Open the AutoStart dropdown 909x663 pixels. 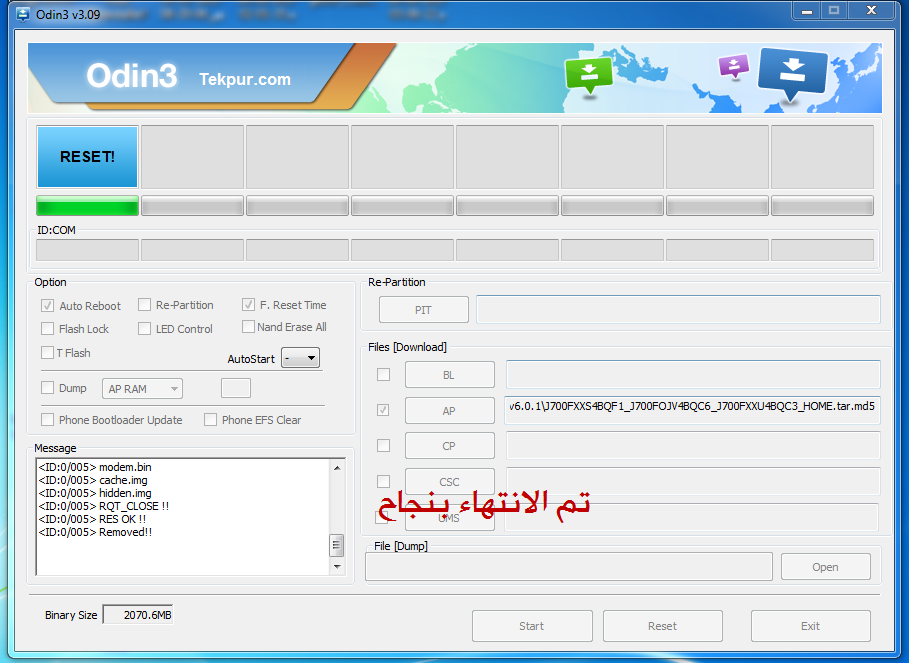click(300, 358)
